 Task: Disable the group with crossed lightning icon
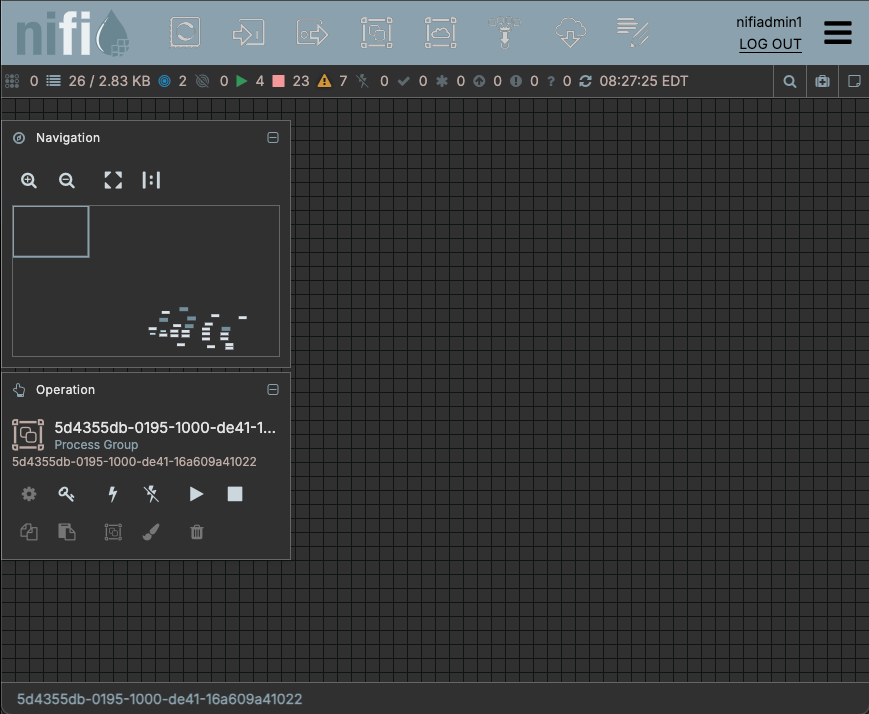pyautogui.click(x=152, y=494)
